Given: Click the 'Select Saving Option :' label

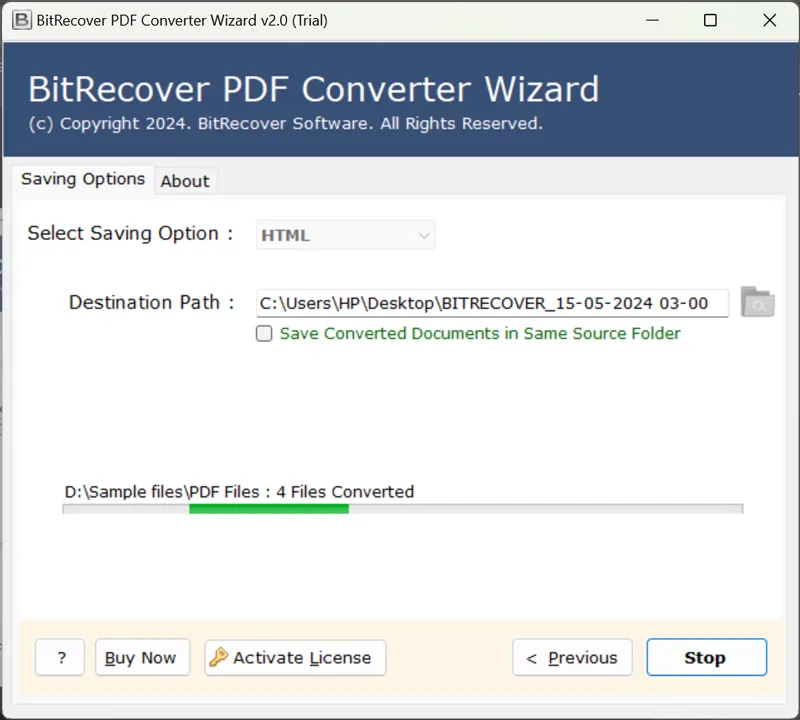Looking at the screenshot, I should coord(130,233).
